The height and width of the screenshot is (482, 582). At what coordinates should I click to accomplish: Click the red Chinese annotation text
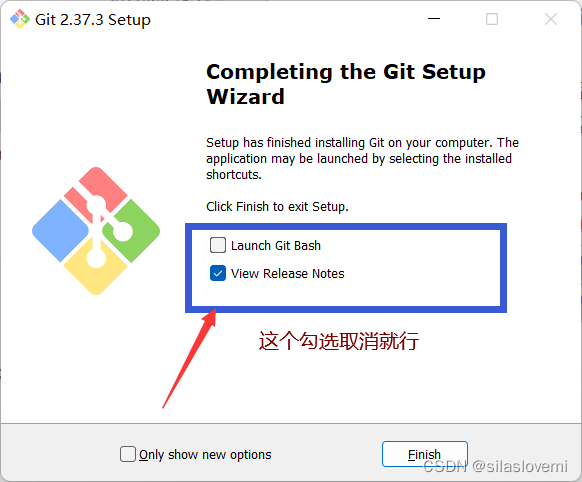point(339,341)
